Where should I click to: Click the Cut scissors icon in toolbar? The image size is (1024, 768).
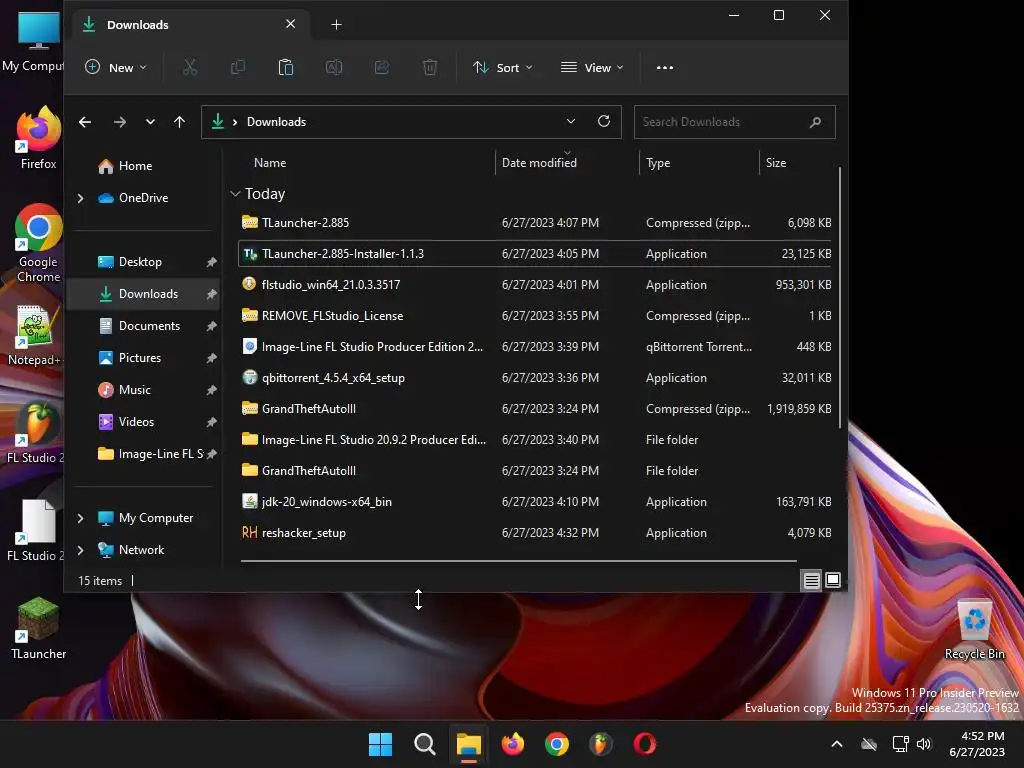(x=189, y=67)
